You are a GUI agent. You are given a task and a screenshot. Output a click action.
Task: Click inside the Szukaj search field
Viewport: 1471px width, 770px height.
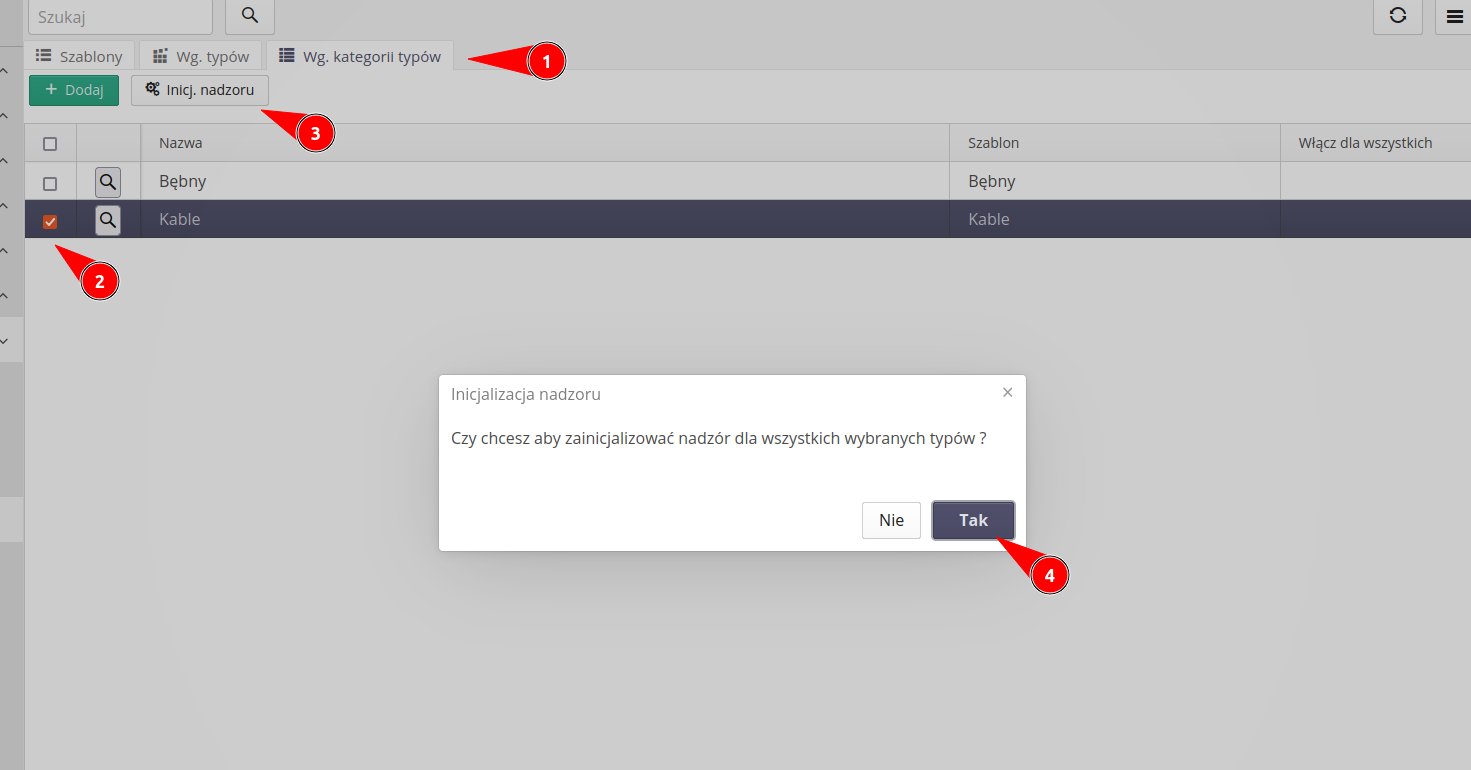click(120, 16)
